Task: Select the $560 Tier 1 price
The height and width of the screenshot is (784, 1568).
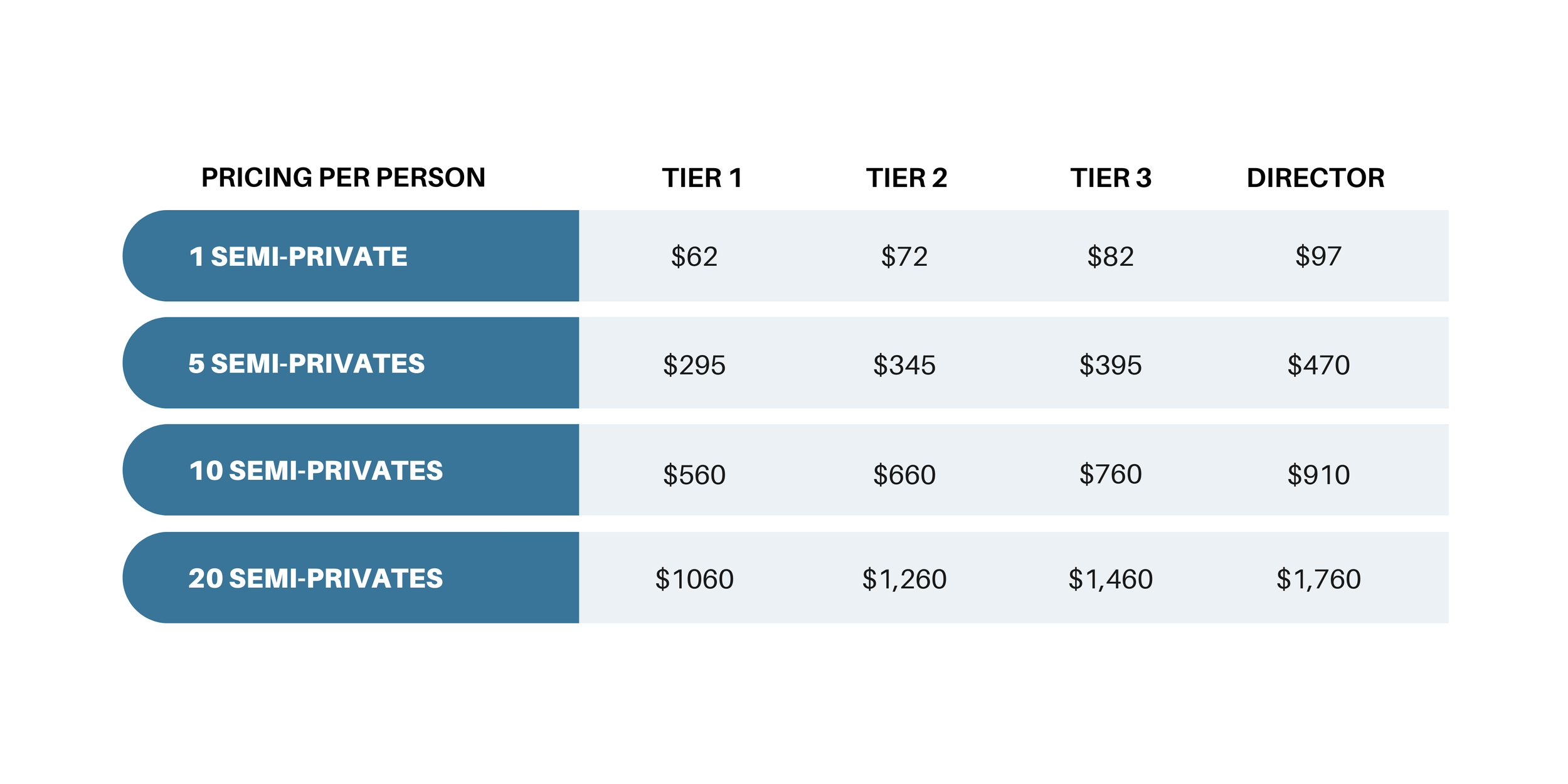Action: coord(694,475)
